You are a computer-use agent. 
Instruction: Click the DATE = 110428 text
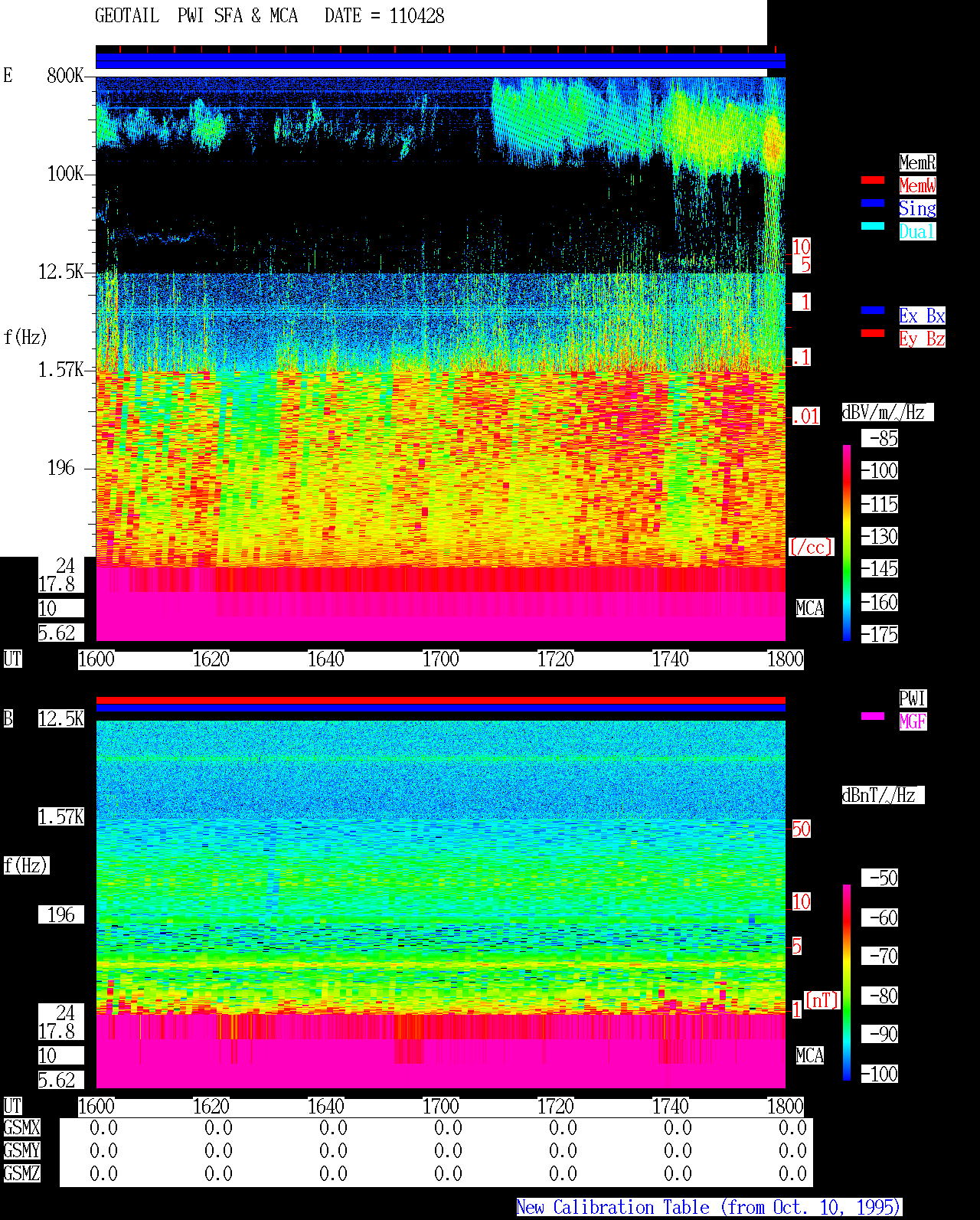(x=384, y=16)
